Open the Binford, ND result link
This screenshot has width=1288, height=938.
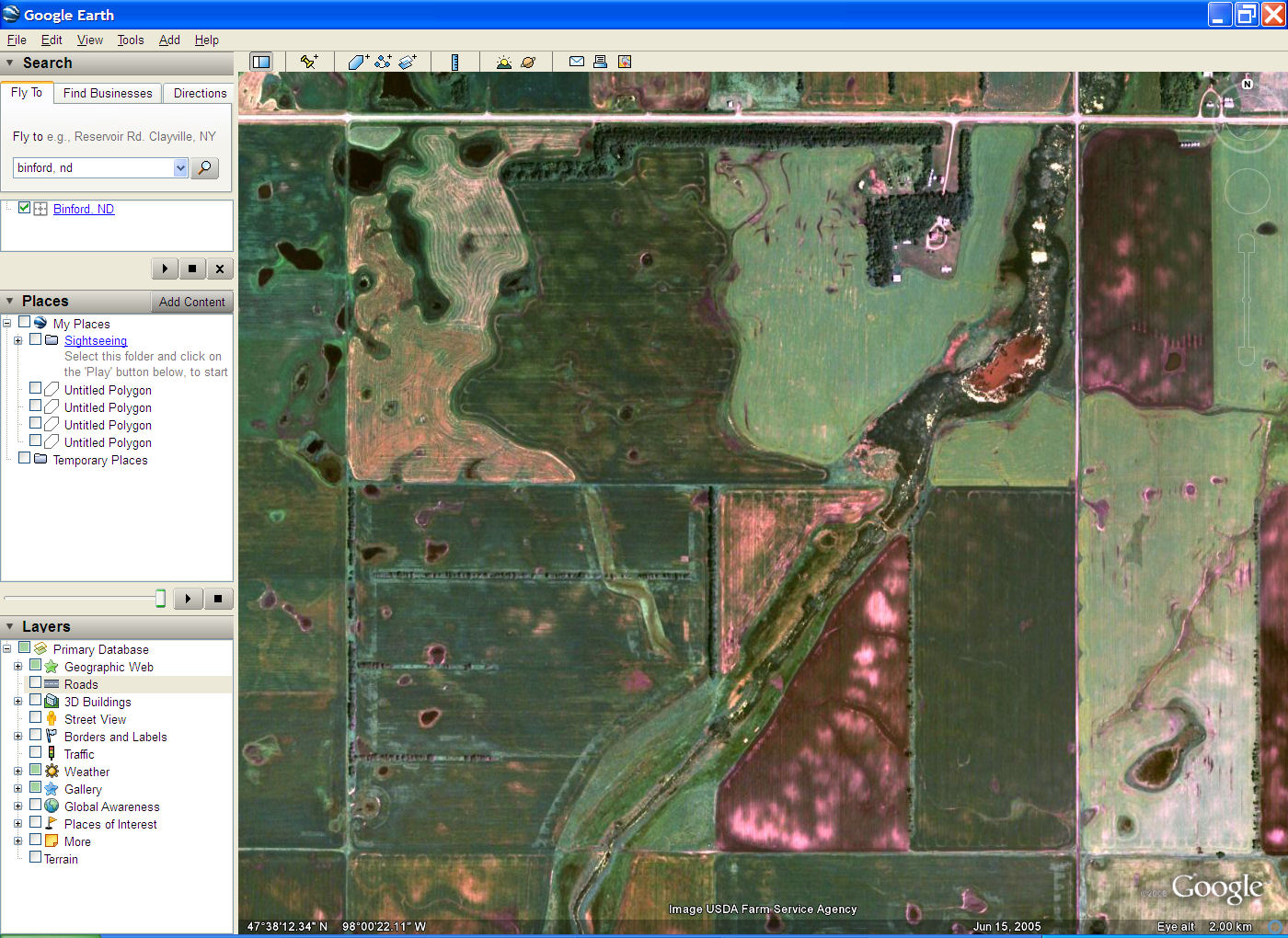84,209
